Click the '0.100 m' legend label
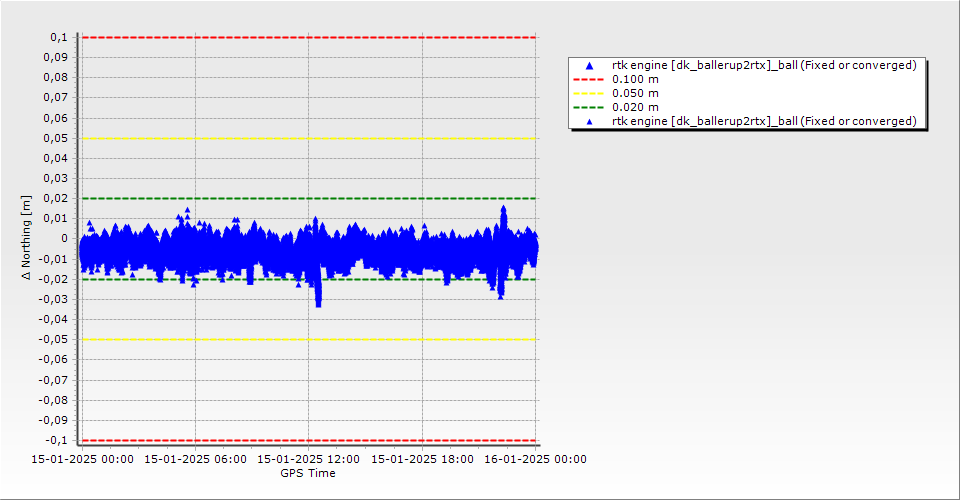Screen dimensions: 960x500 pyautogui.click(x=636, y=80)
